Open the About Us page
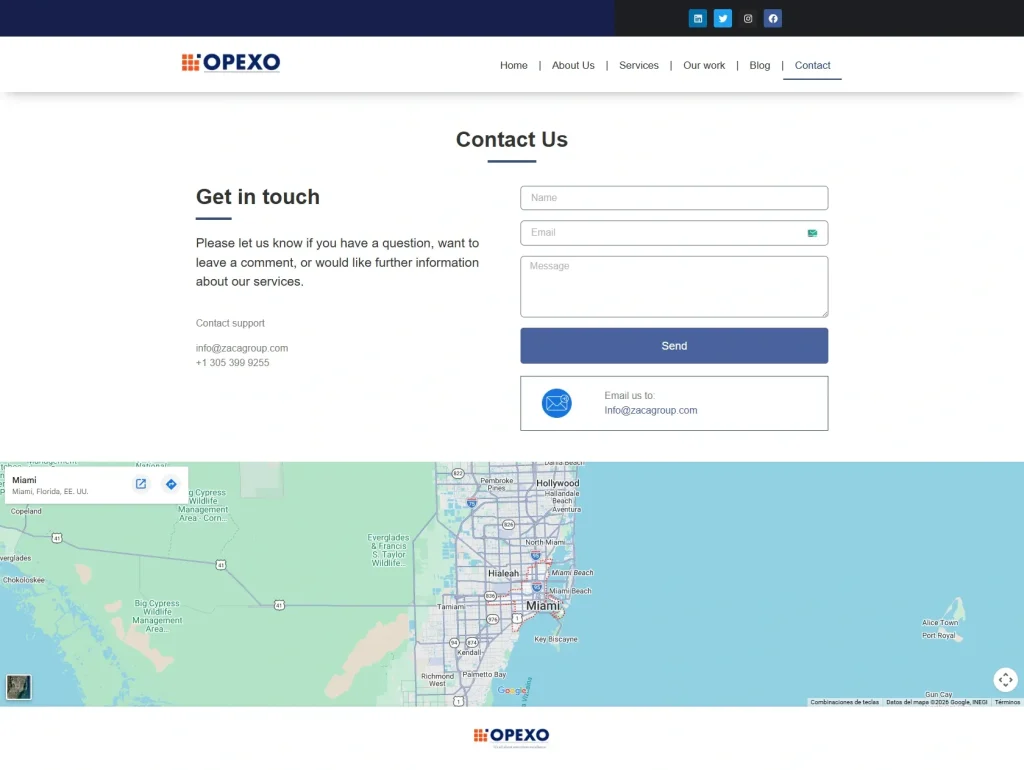The image size is (1024, 770). coord(573,65)
